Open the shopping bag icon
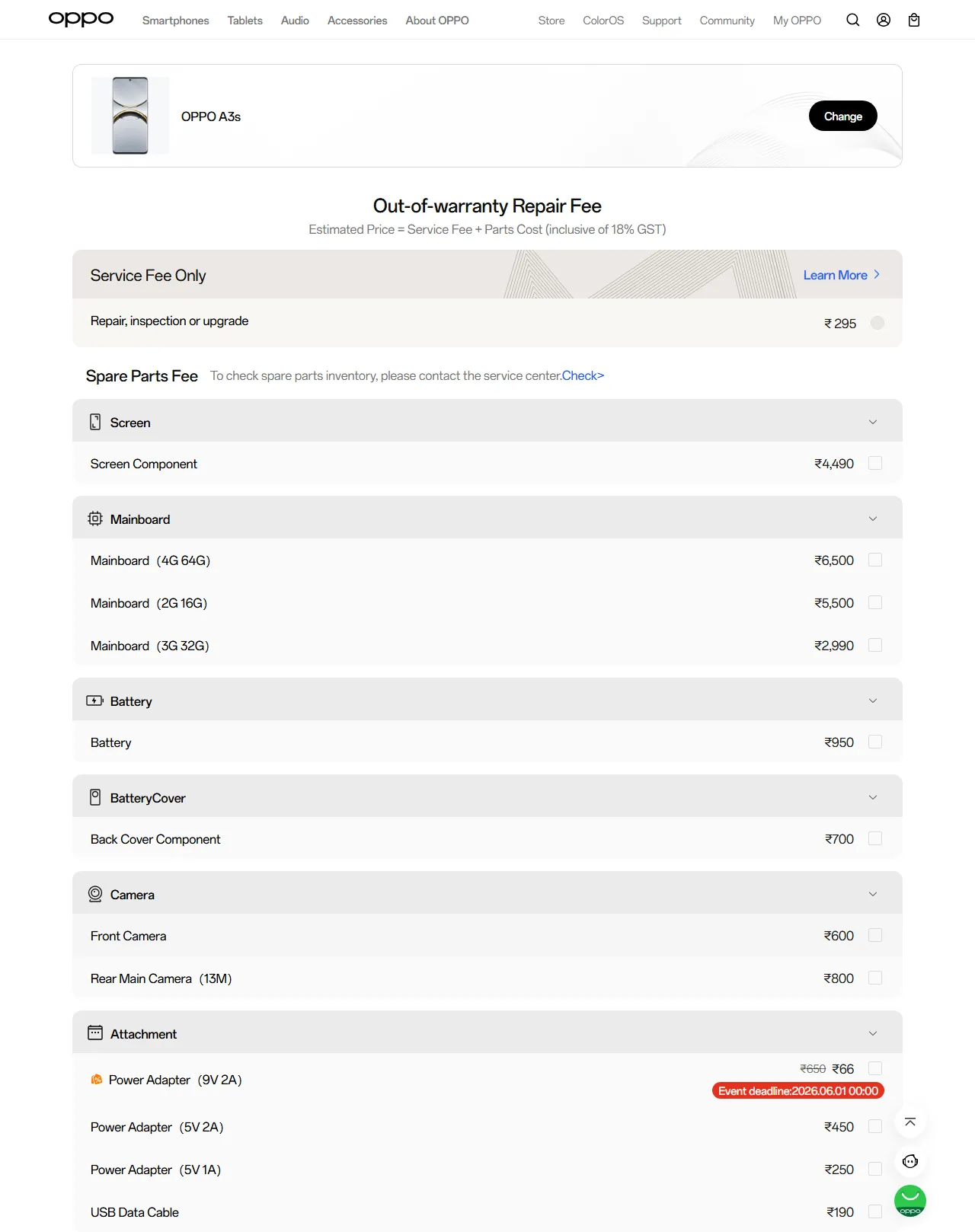975x1232 pixels. pos(914,21)
